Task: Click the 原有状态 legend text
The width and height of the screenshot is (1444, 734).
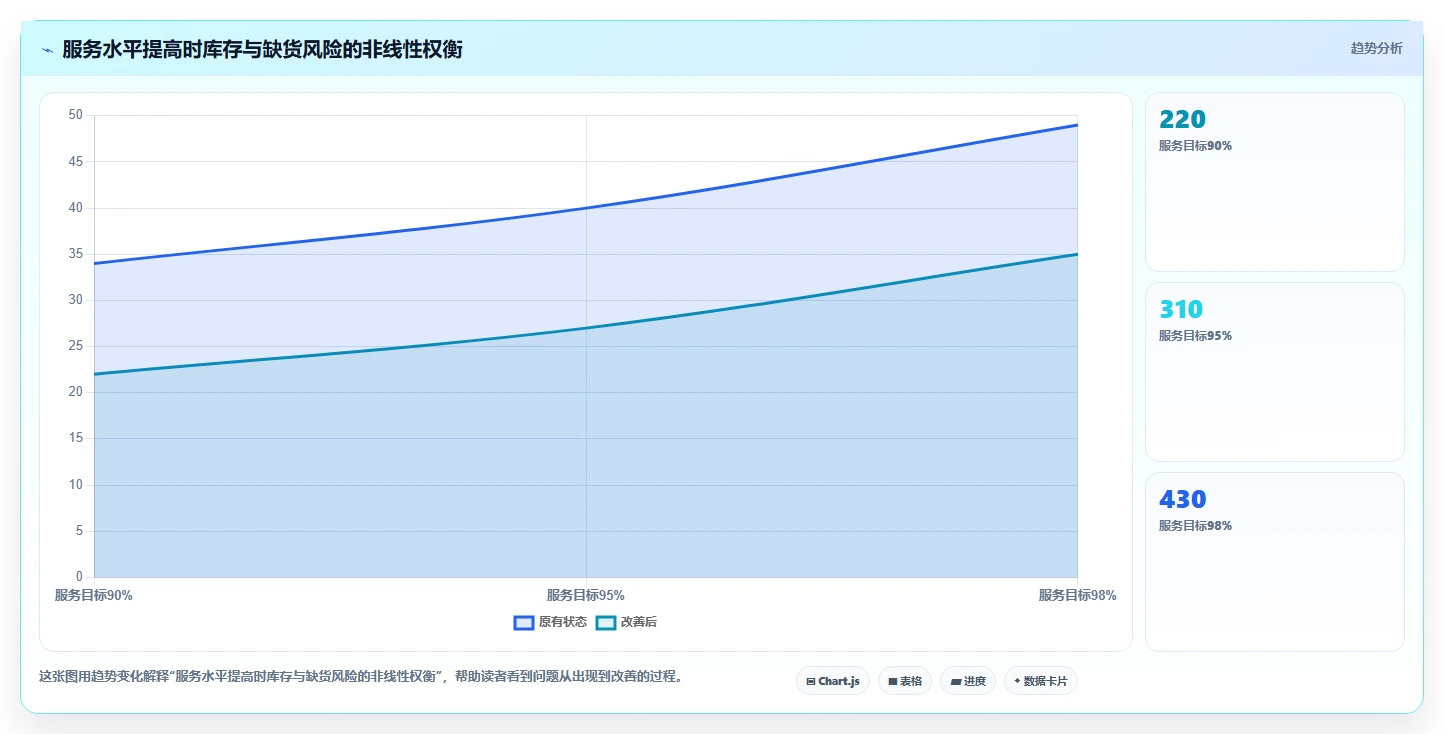Action: 563,622
